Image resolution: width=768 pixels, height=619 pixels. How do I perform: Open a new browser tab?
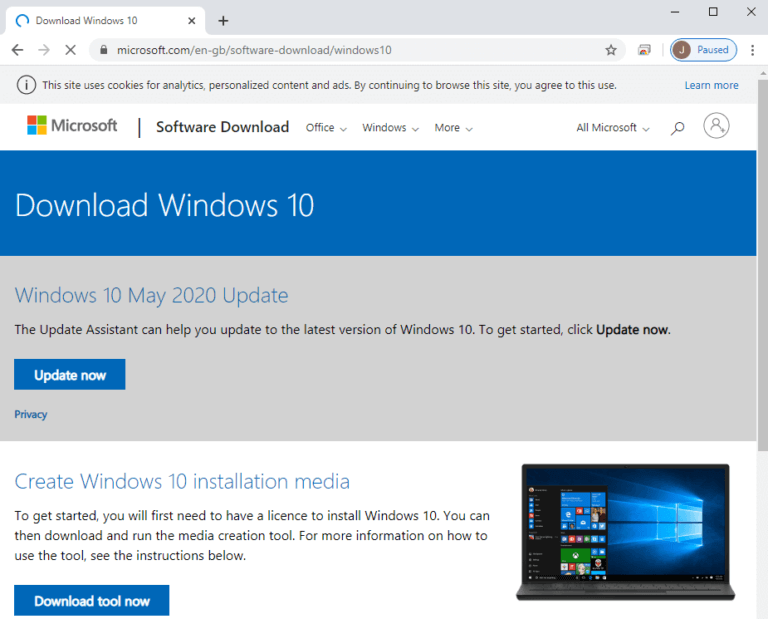tap(223, 21)
